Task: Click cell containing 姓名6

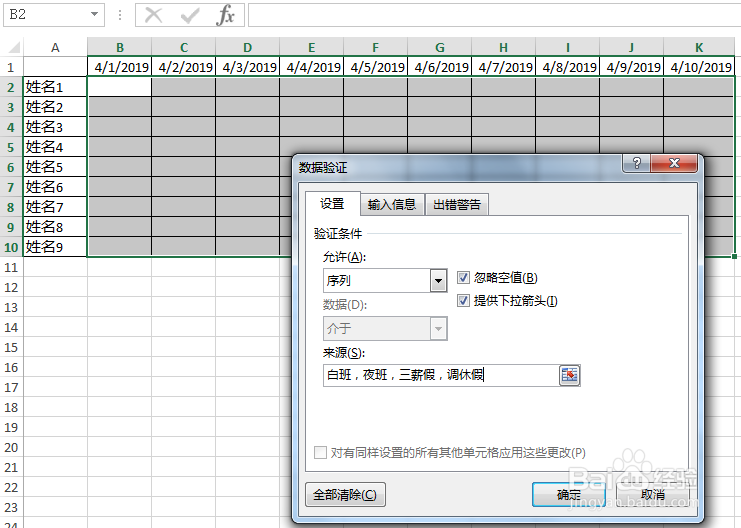Action: [x=55, y=187]
